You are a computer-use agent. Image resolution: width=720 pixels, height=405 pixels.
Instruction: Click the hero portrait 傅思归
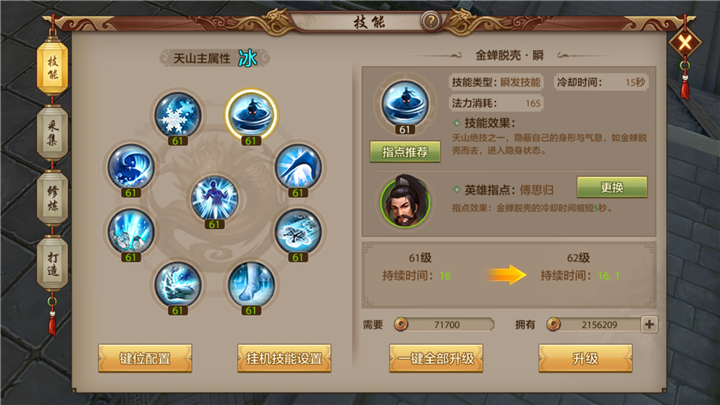point(405,201)
